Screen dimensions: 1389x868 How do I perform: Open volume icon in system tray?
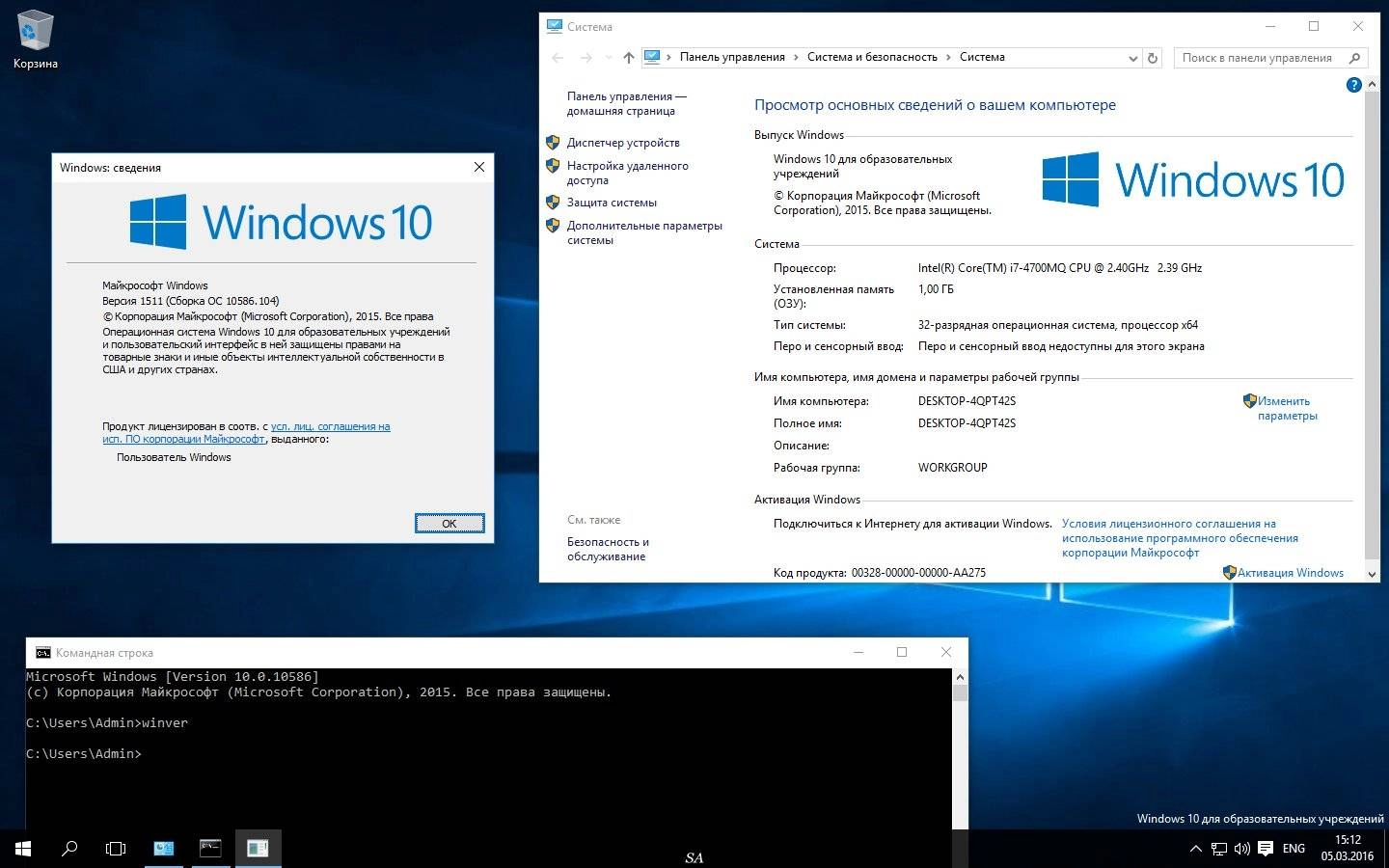pyautogui.click(x=1242, y=849)
